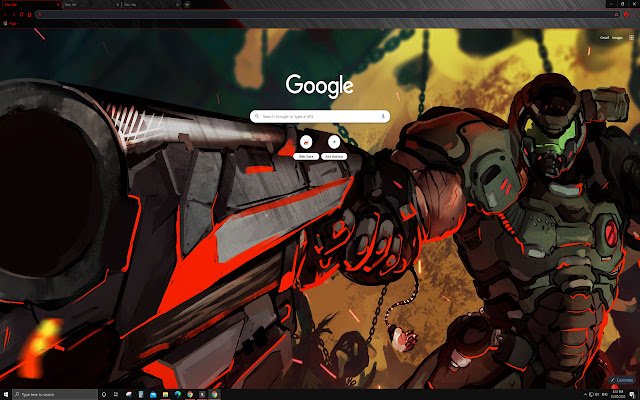Image resolution: width=640 pixels, height=400 pixels.
Task: Open the Web Store shortcut
Action: (306, 147)
